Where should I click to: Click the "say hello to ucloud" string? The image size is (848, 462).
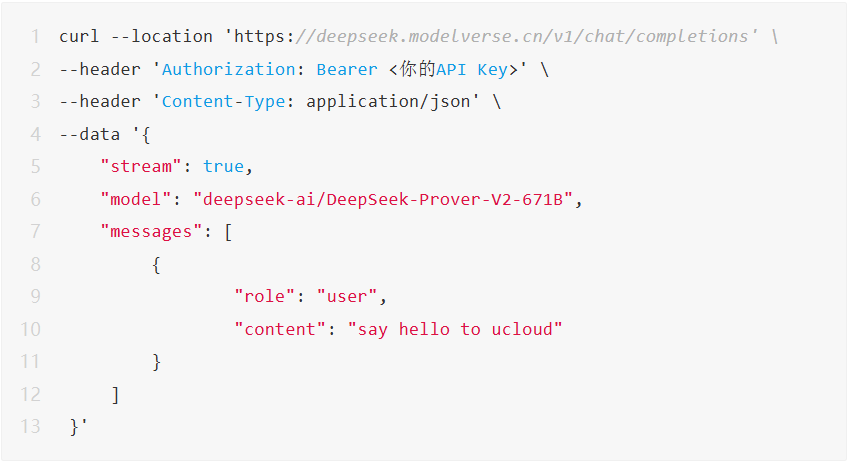point(455,329)
